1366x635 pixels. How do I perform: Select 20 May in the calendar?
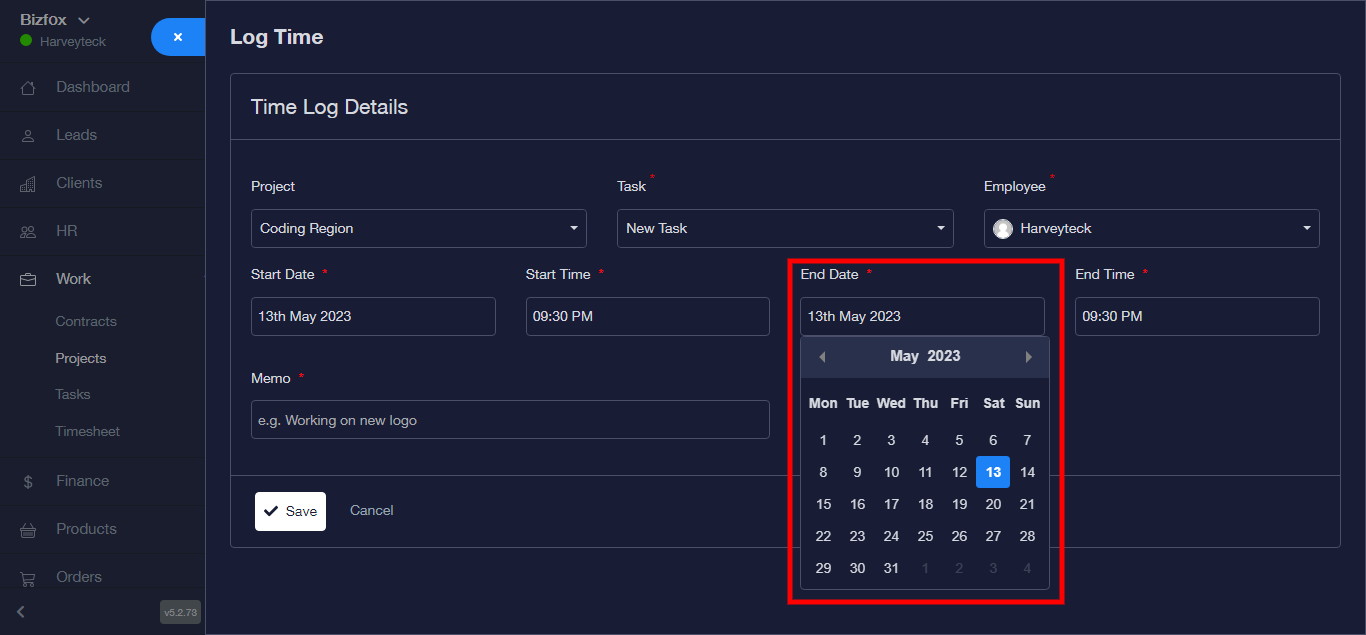993,504
